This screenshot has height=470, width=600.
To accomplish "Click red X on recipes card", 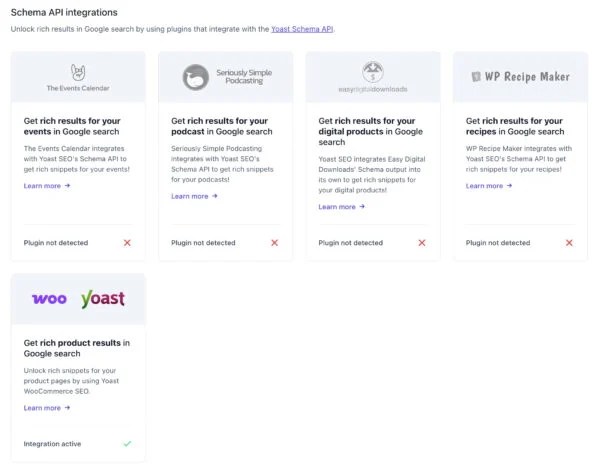I will (x=569, y=243).
